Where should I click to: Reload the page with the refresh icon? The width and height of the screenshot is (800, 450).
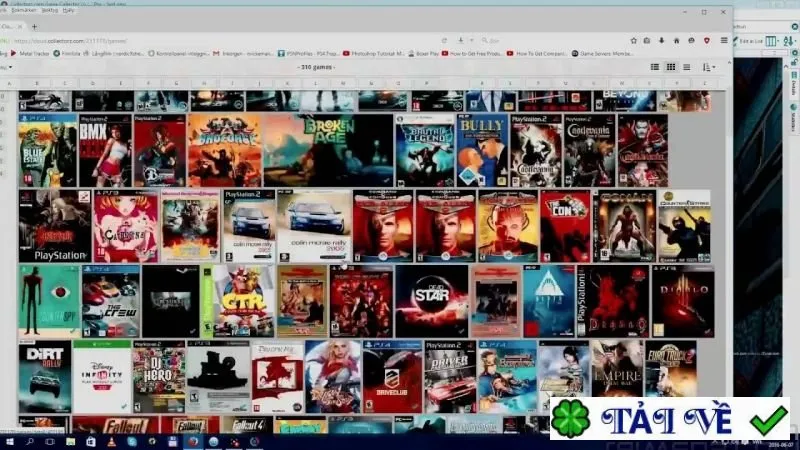[444, 40]
